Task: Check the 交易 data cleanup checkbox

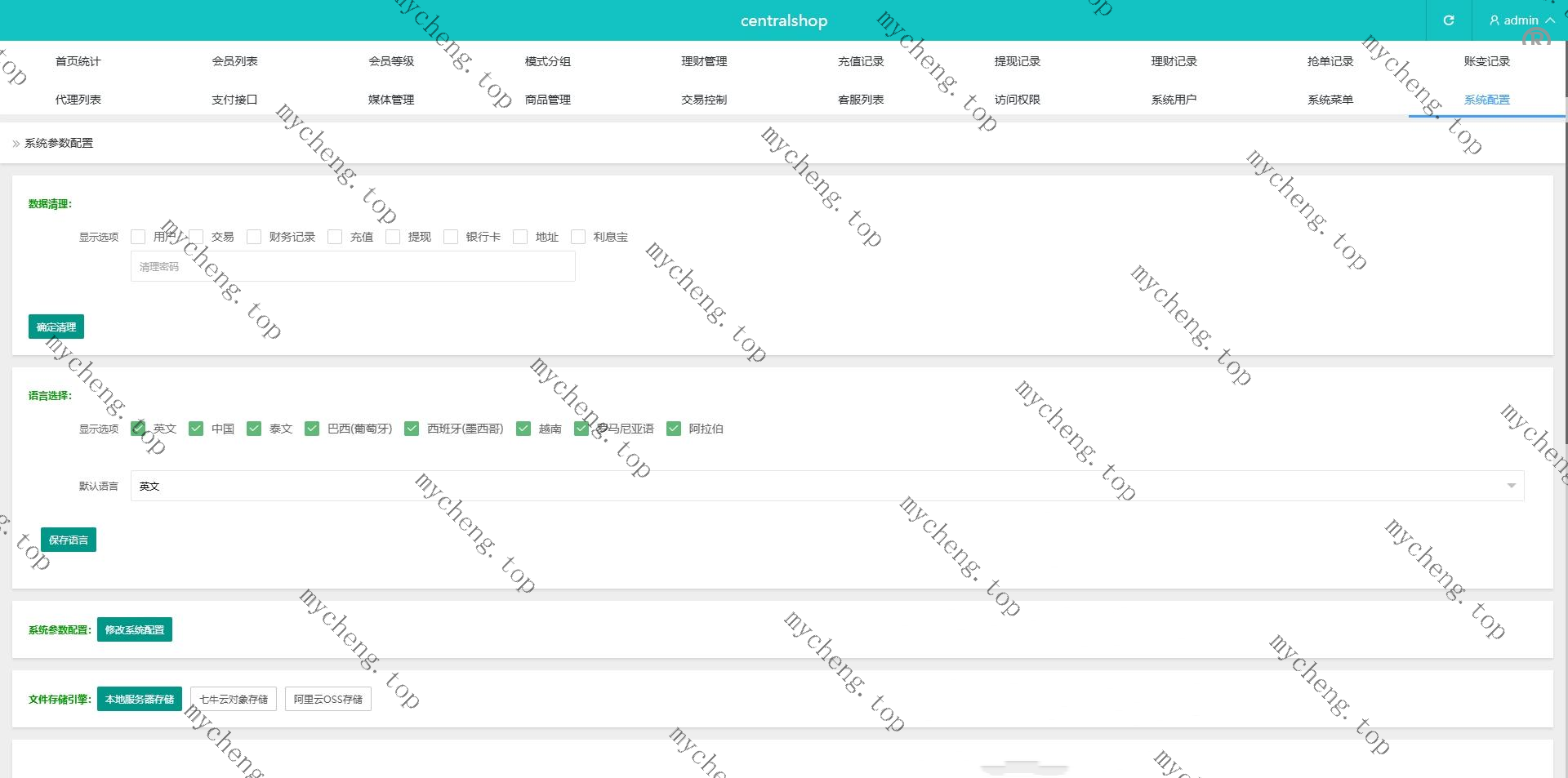Action: click(197, 237)
